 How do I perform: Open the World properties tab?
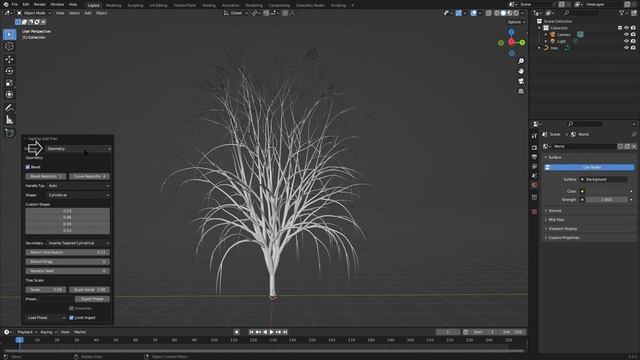[x=534, y=185]
